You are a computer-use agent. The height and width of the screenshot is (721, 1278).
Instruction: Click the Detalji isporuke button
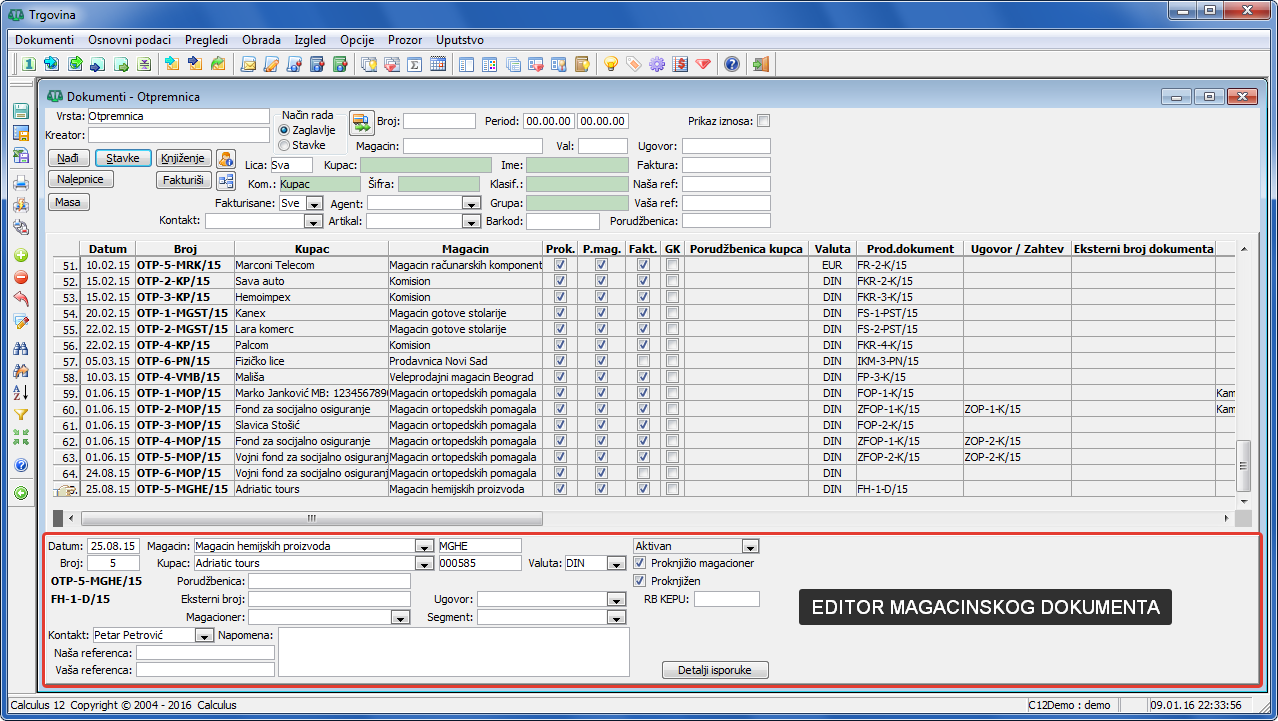click(x=715, y=670)
